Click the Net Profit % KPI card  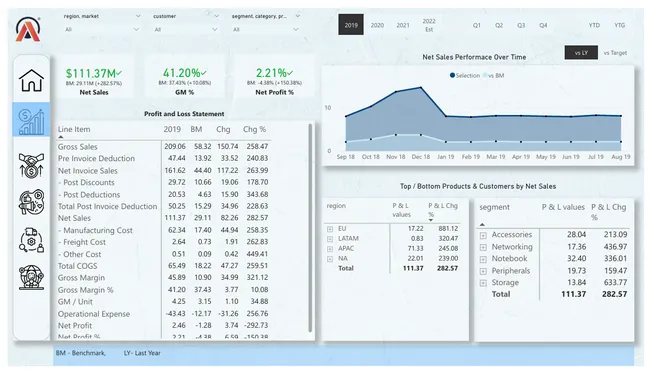pos(274,77)
